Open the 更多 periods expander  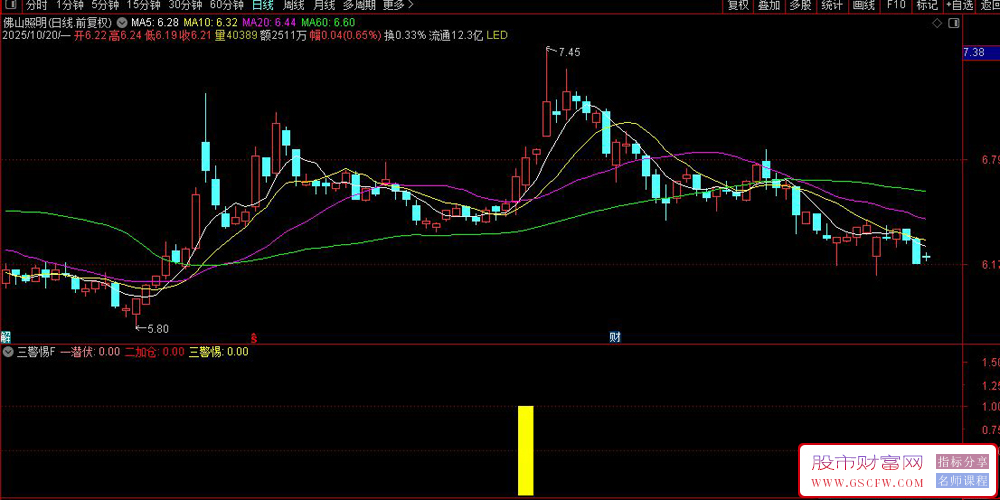click(398, 5)
